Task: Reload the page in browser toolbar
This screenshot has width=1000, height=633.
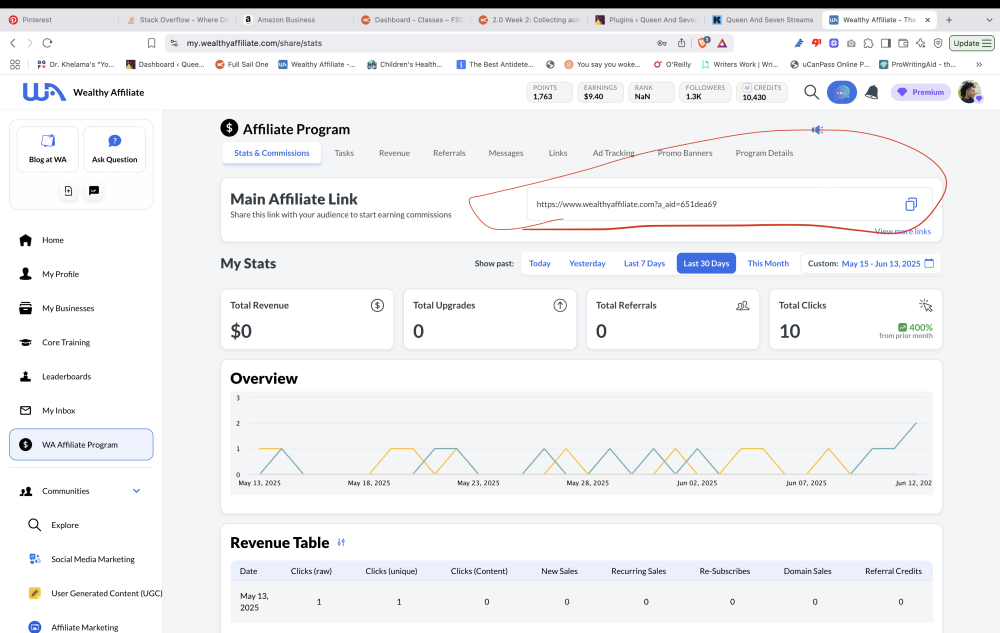Action: click(47, 43)
